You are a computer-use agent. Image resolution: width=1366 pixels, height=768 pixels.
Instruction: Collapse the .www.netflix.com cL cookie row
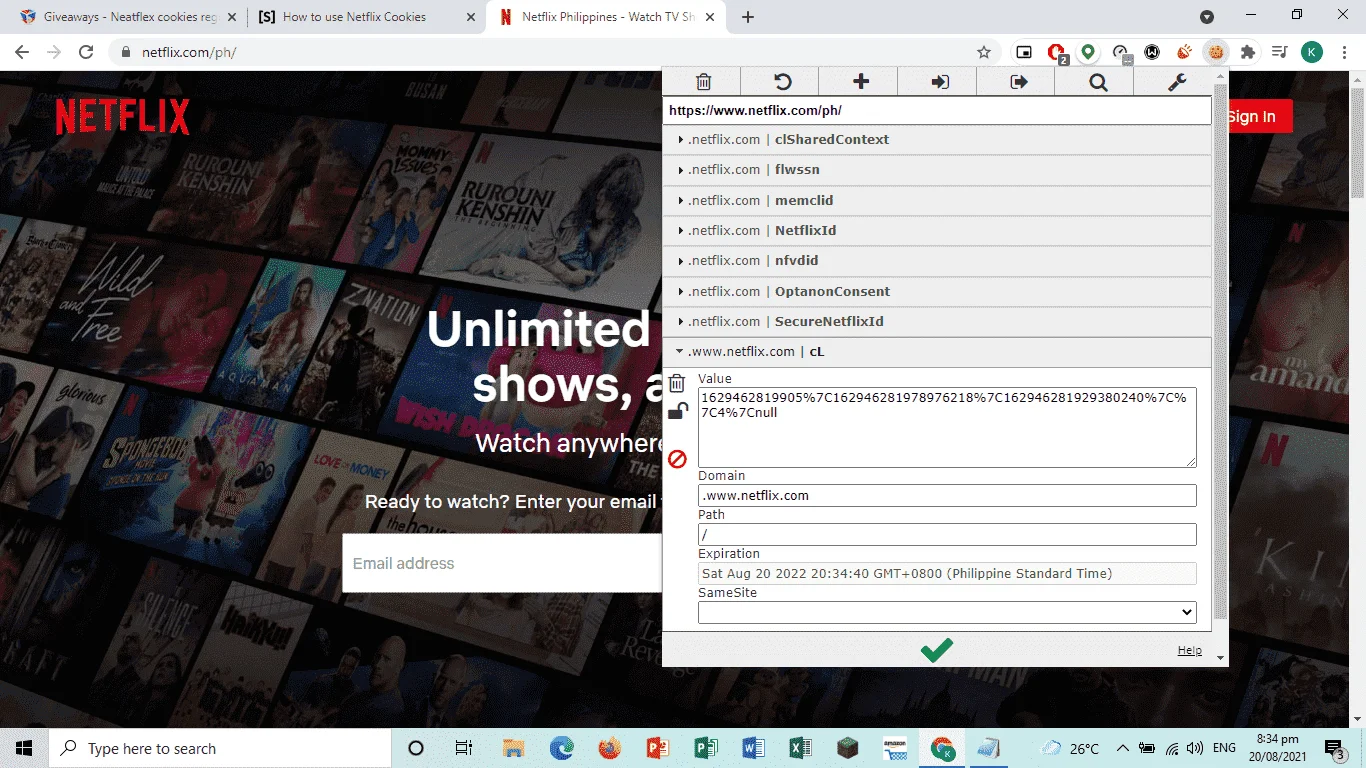937,352
